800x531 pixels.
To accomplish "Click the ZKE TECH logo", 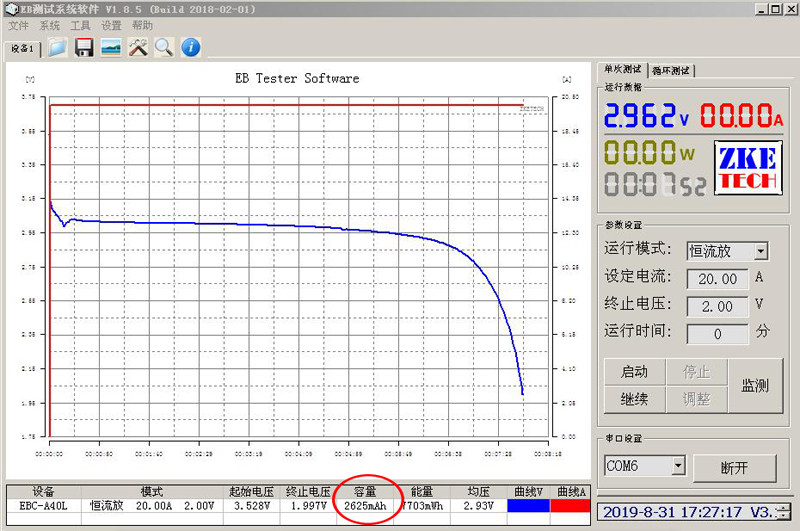I will pos(748,168).
